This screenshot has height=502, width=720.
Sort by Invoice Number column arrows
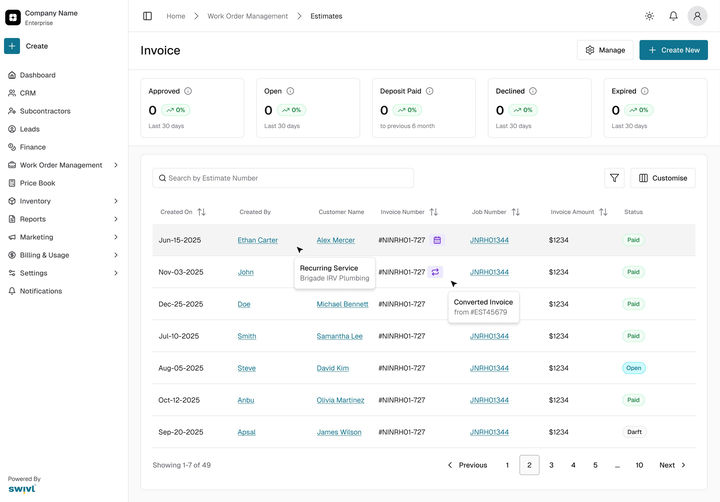(x=433, y=212)
